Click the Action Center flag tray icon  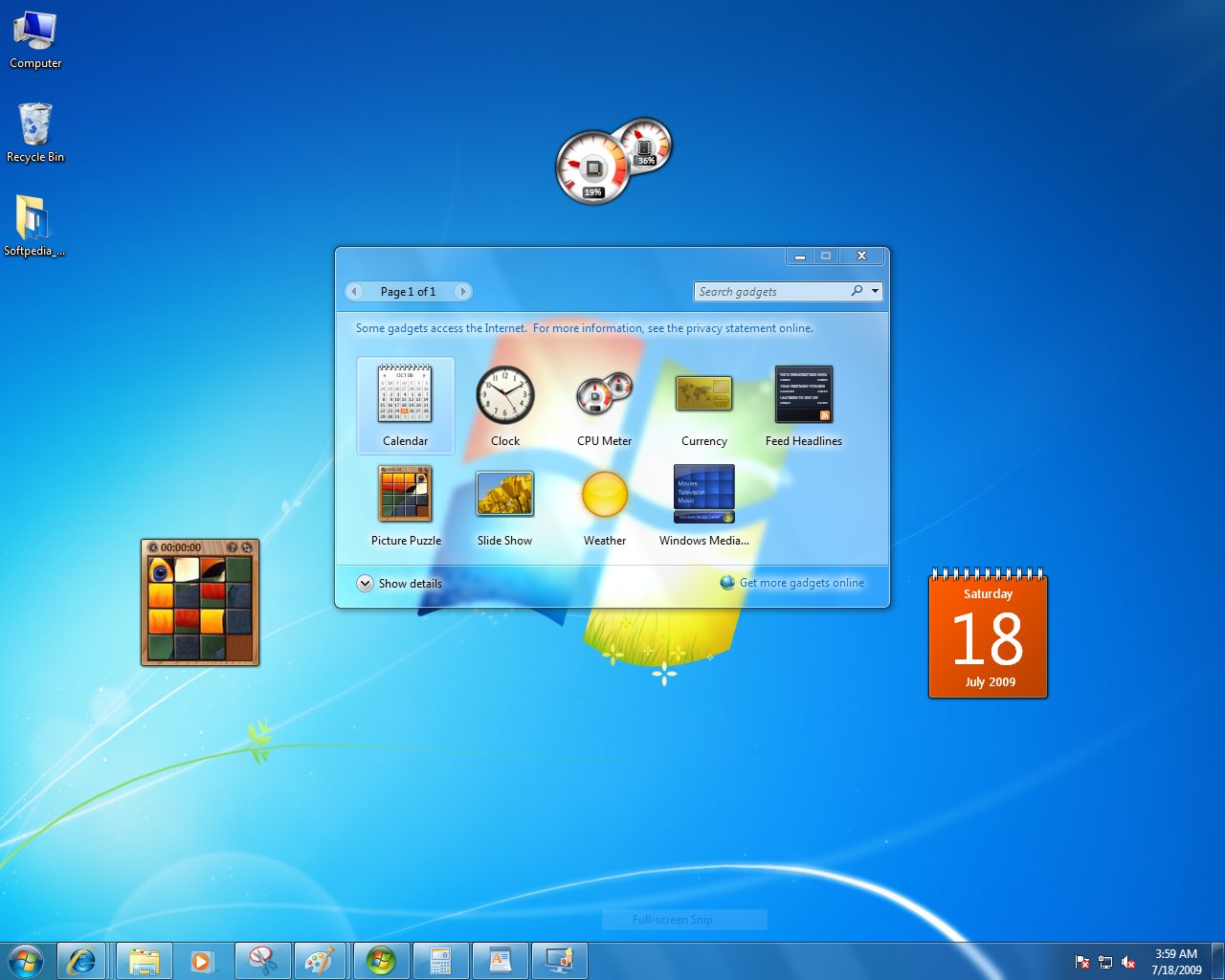pyautogui.click(x=1082, y=962)
